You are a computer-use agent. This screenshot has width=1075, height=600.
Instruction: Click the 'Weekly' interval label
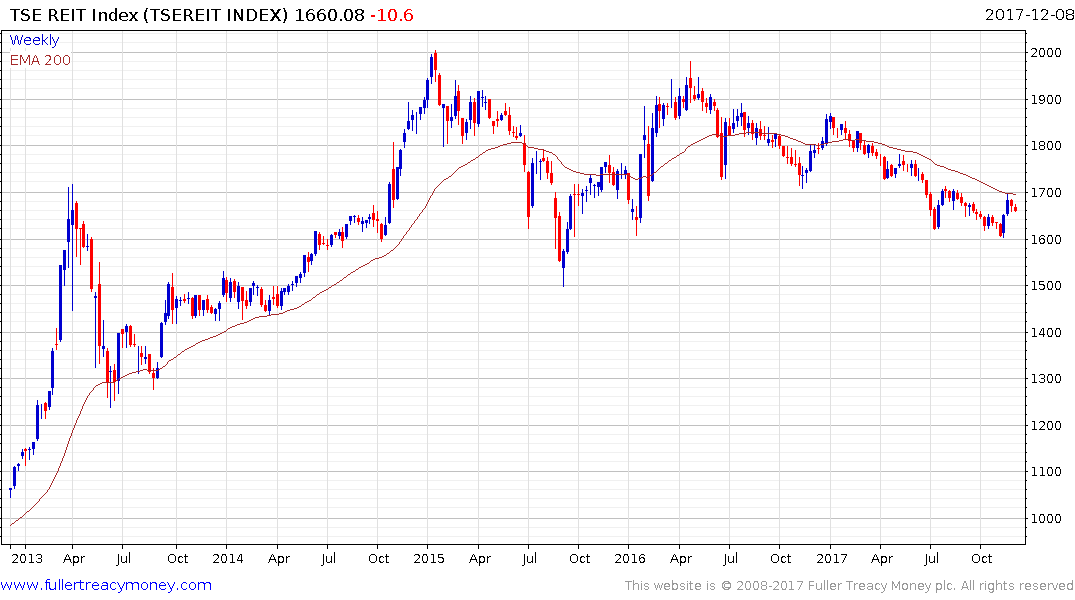click(x=34, y=40)
